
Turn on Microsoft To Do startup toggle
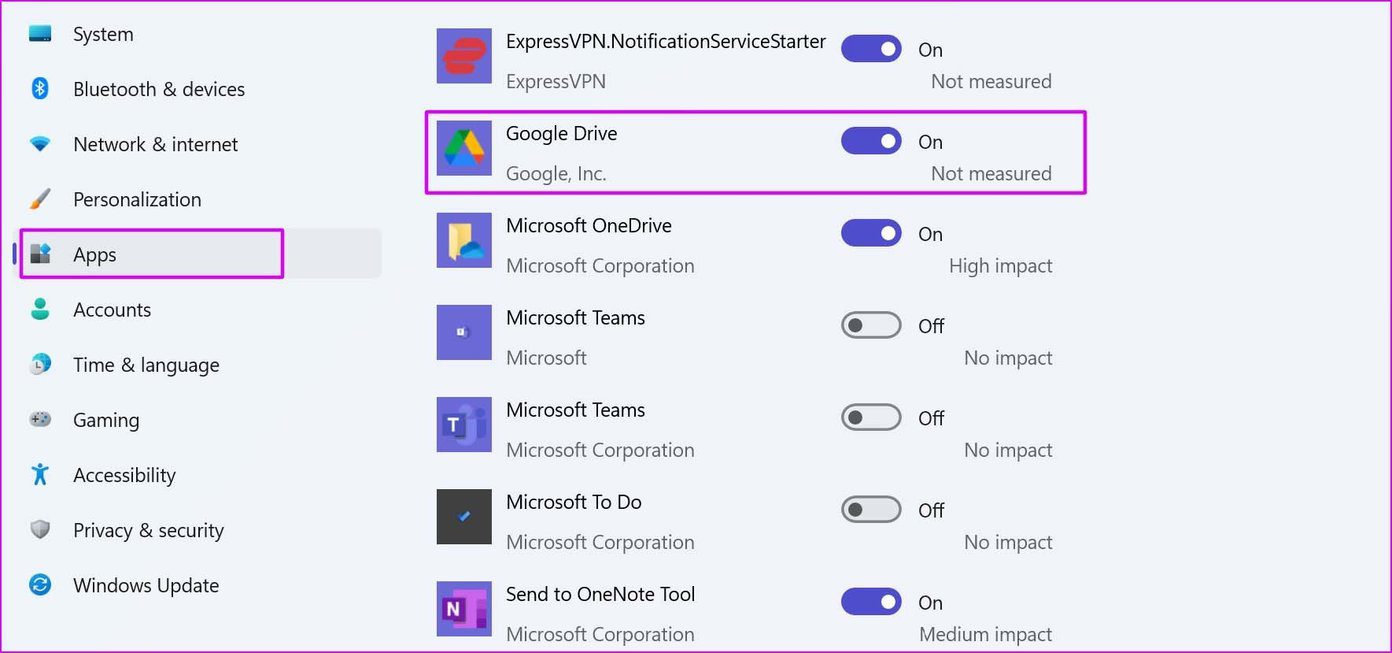click(x=871, y=510)
